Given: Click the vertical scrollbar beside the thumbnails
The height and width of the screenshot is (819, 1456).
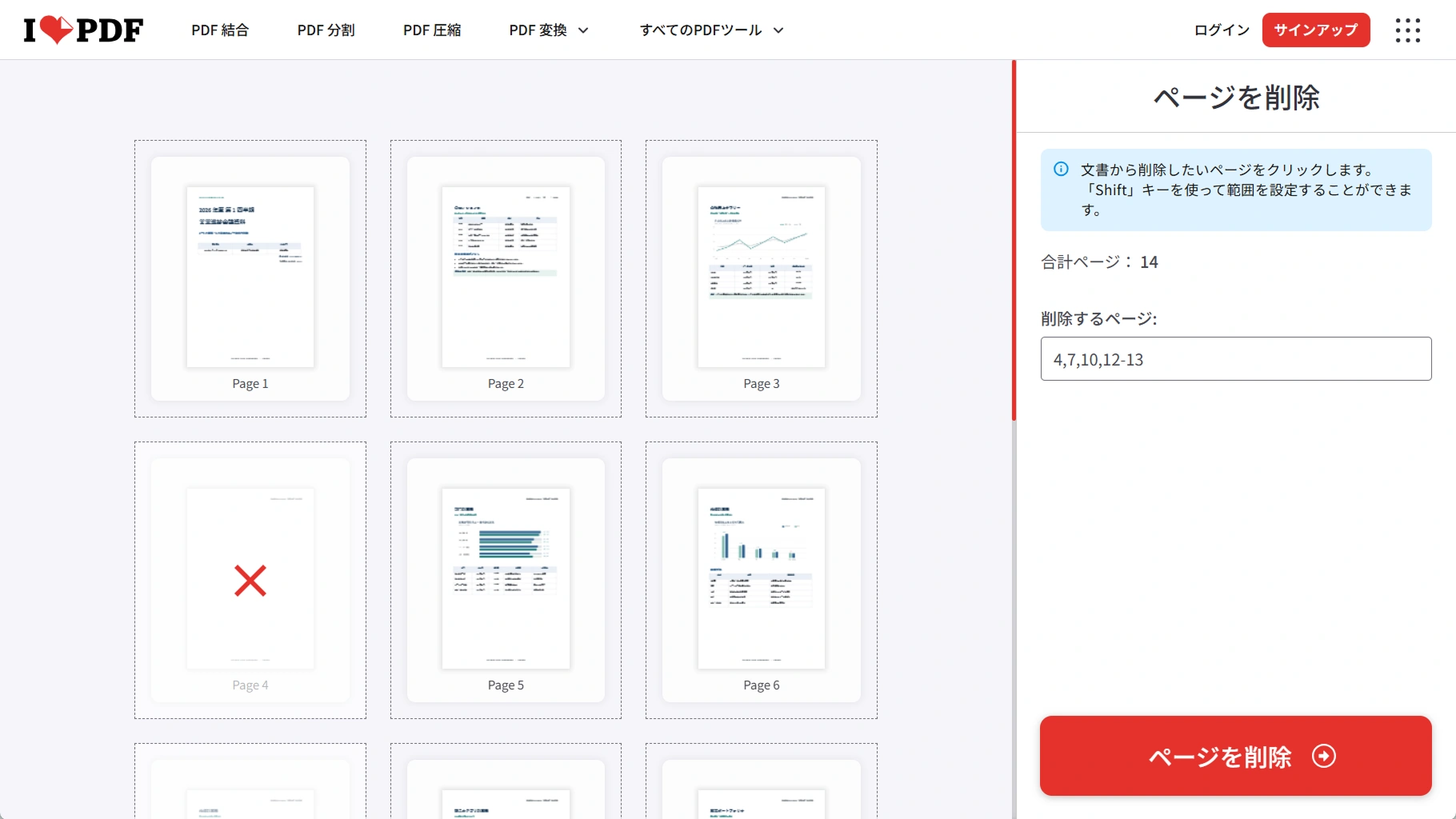Looking at the screenshot, I should (x=1014, y=240).
